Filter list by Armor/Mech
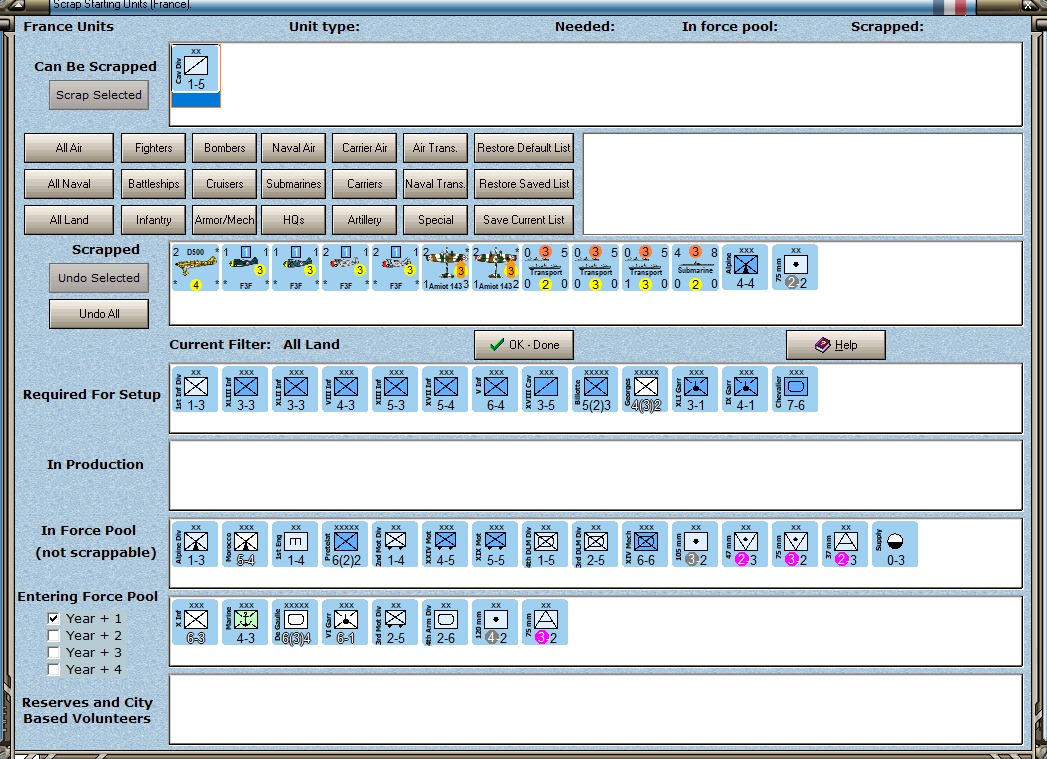This screenshot has width=1047, height=759. [x=225, y=220]
